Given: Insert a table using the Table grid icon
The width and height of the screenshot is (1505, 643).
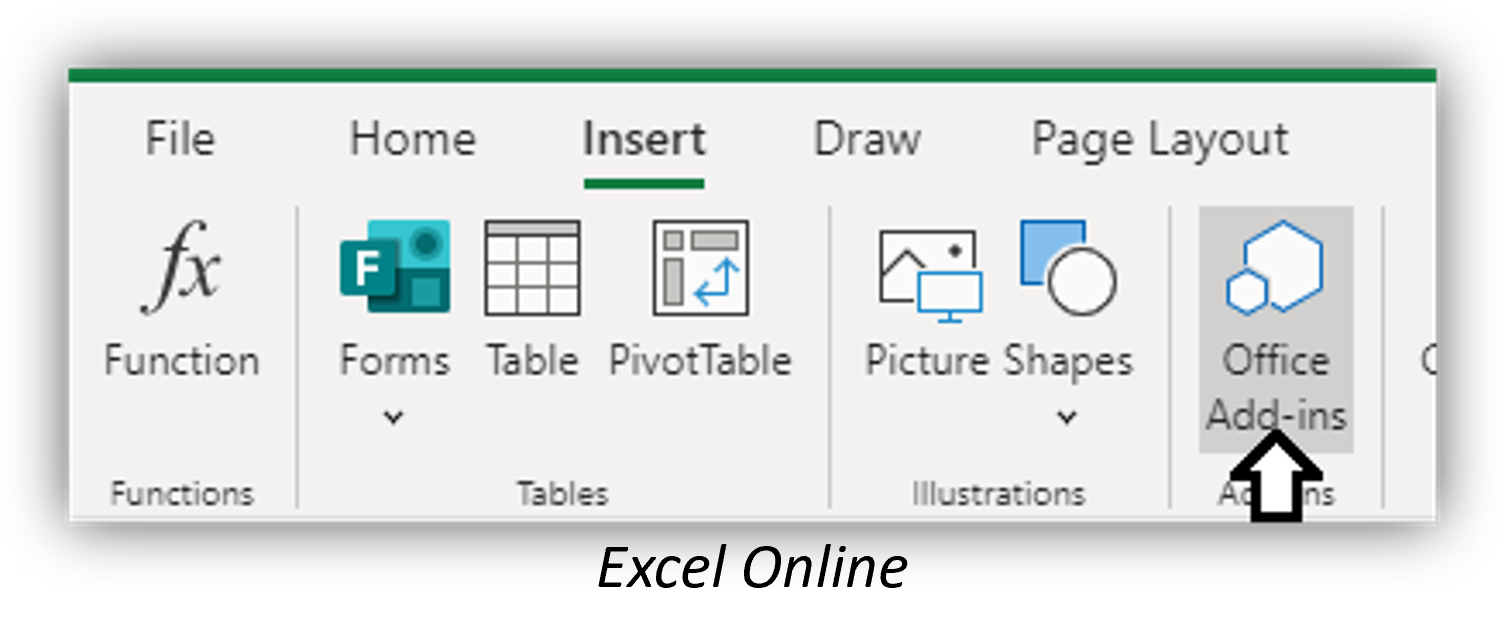Looking at the screenshot, I should coord(532,268).
